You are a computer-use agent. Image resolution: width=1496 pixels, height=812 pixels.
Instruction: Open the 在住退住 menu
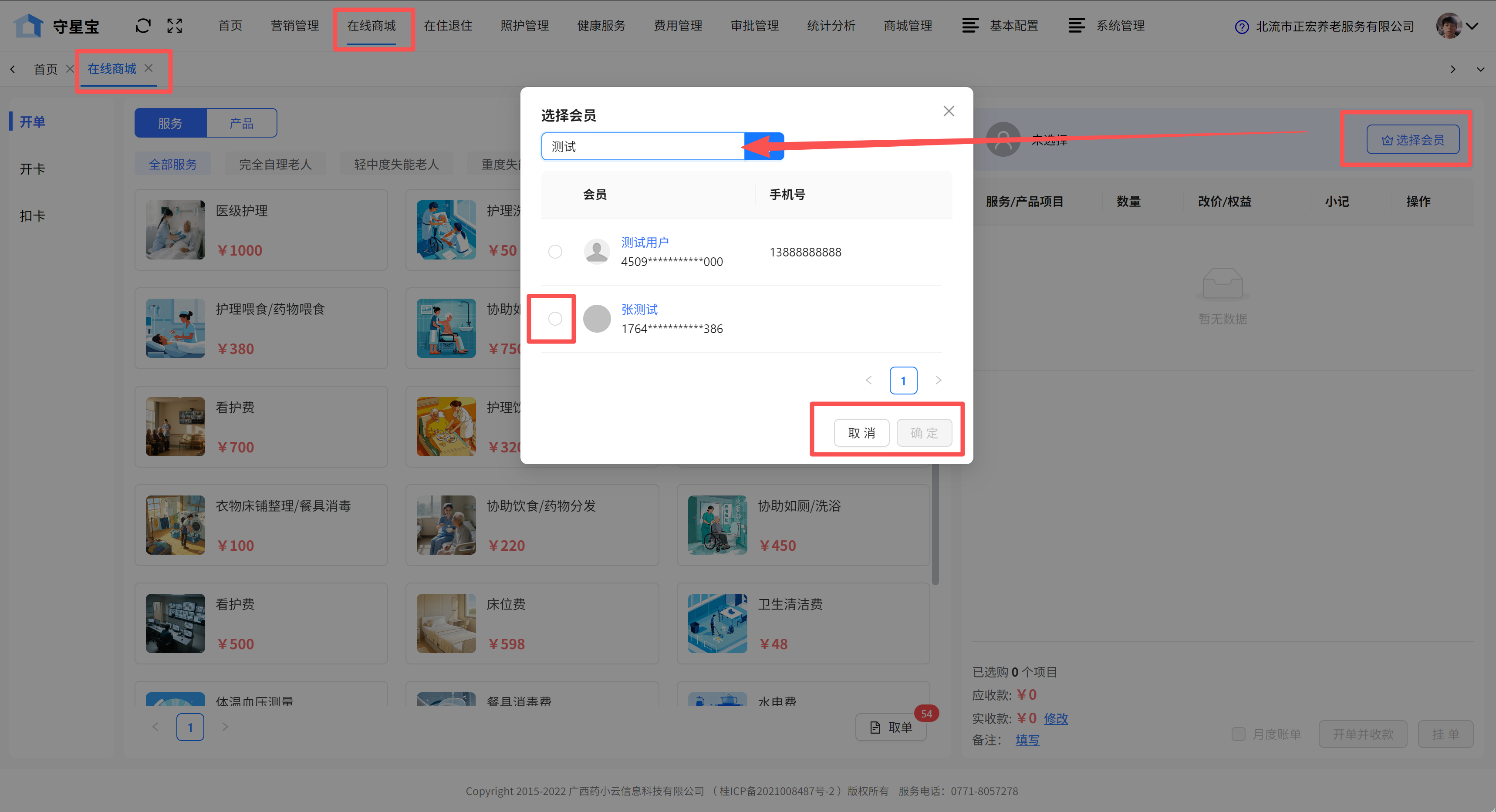coord(448,26)
